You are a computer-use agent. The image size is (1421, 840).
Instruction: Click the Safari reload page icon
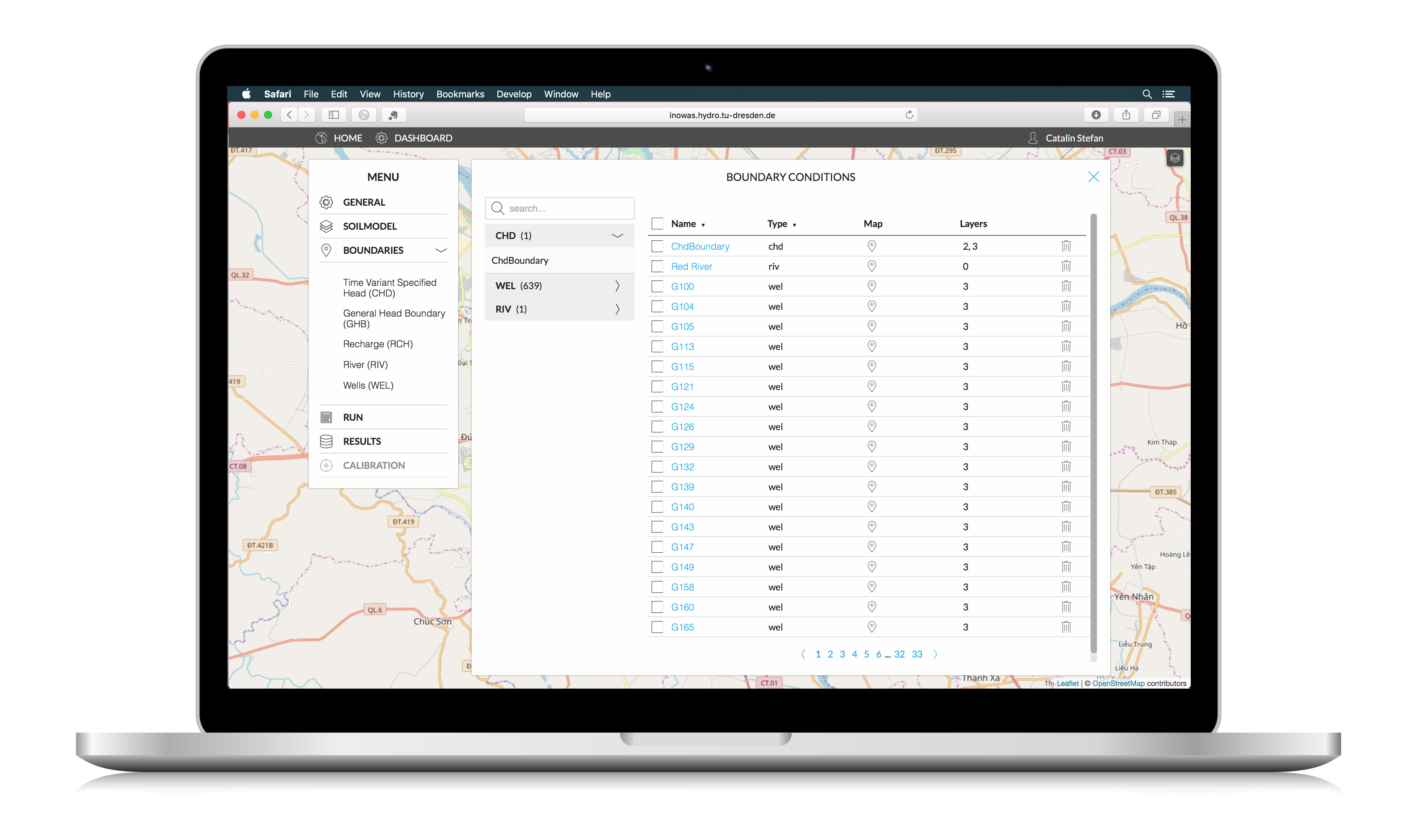[x=909, y=115]
